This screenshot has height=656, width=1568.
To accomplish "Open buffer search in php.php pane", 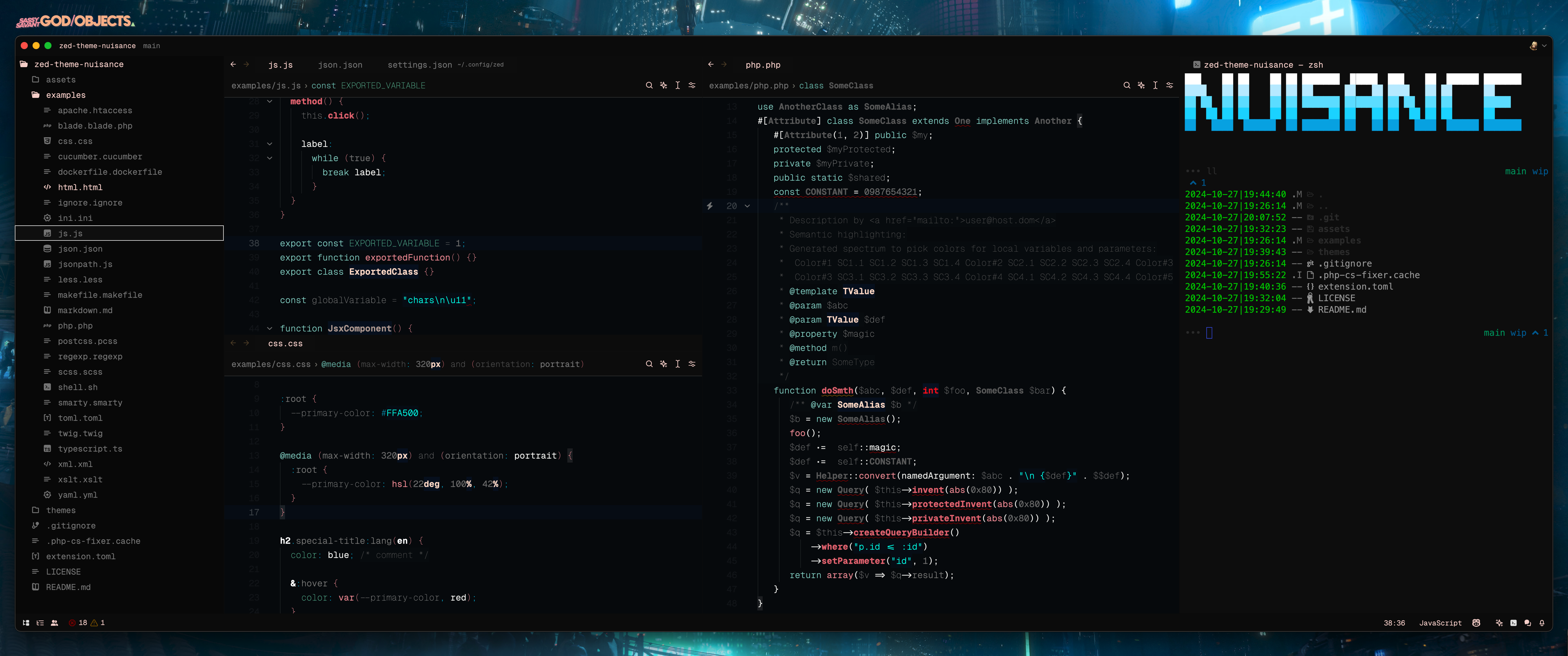I will (1127, 85).
